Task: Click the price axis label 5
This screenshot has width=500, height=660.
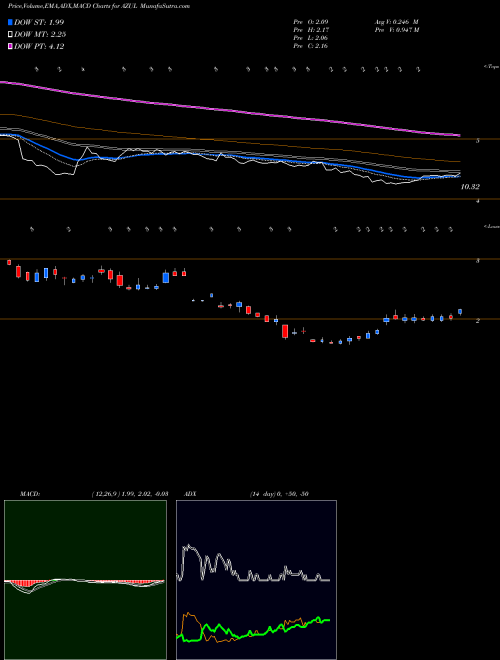Action: click(478, 141)
